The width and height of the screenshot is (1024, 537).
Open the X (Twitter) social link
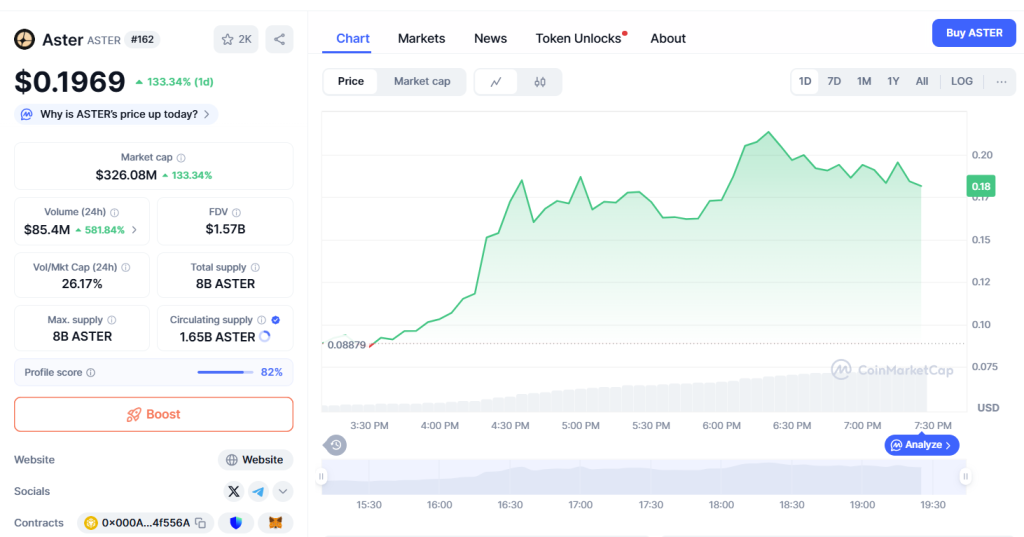coord(233,491)
